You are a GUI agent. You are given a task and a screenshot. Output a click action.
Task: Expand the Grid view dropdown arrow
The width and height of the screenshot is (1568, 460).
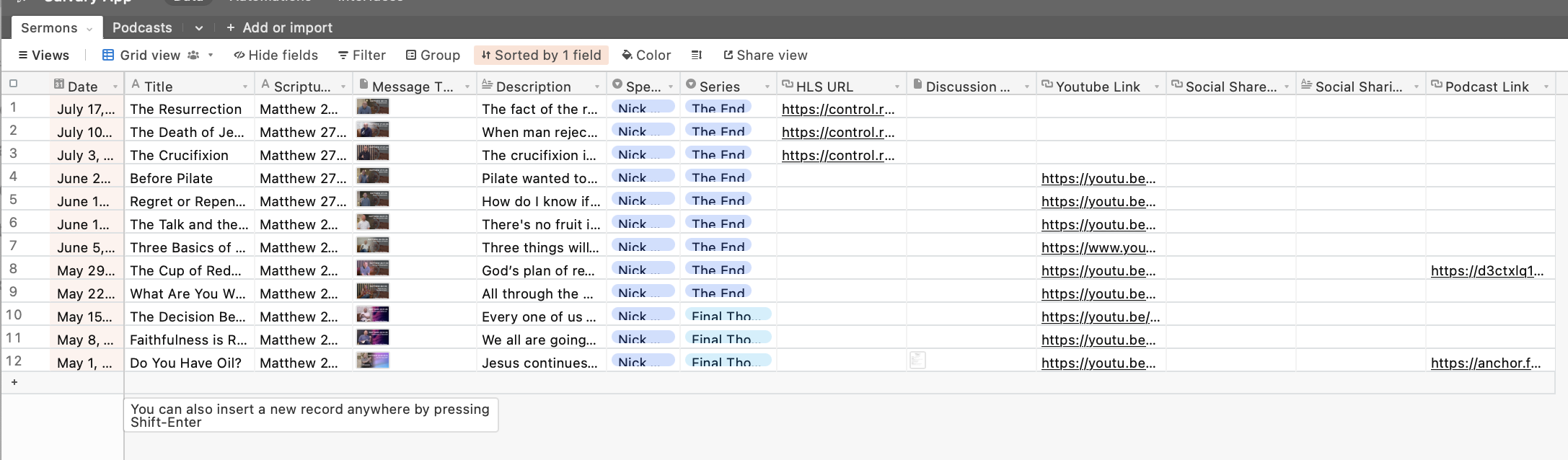[211, 56]
